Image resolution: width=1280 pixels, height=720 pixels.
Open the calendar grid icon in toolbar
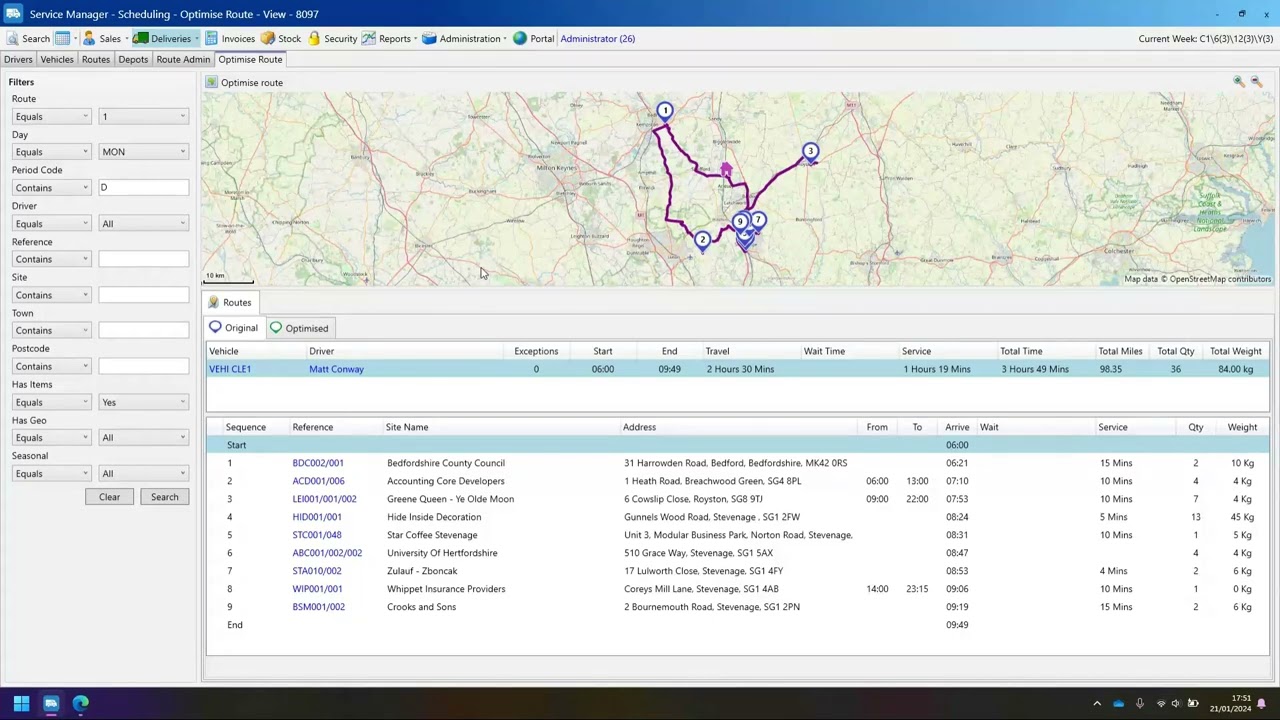[62, 38]
